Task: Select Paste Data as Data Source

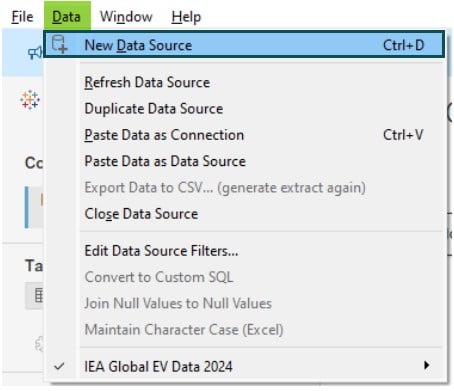Action: point(165,161)
